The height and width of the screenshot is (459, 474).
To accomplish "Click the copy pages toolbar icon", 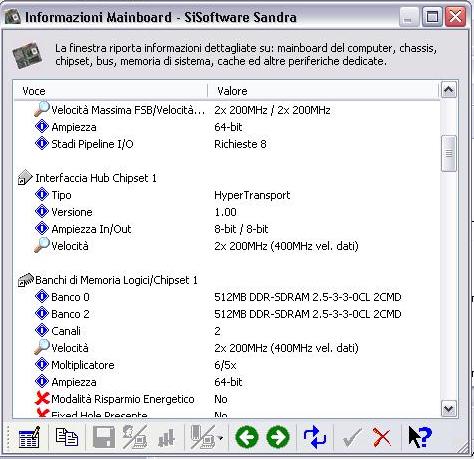I will coord(67,437).
